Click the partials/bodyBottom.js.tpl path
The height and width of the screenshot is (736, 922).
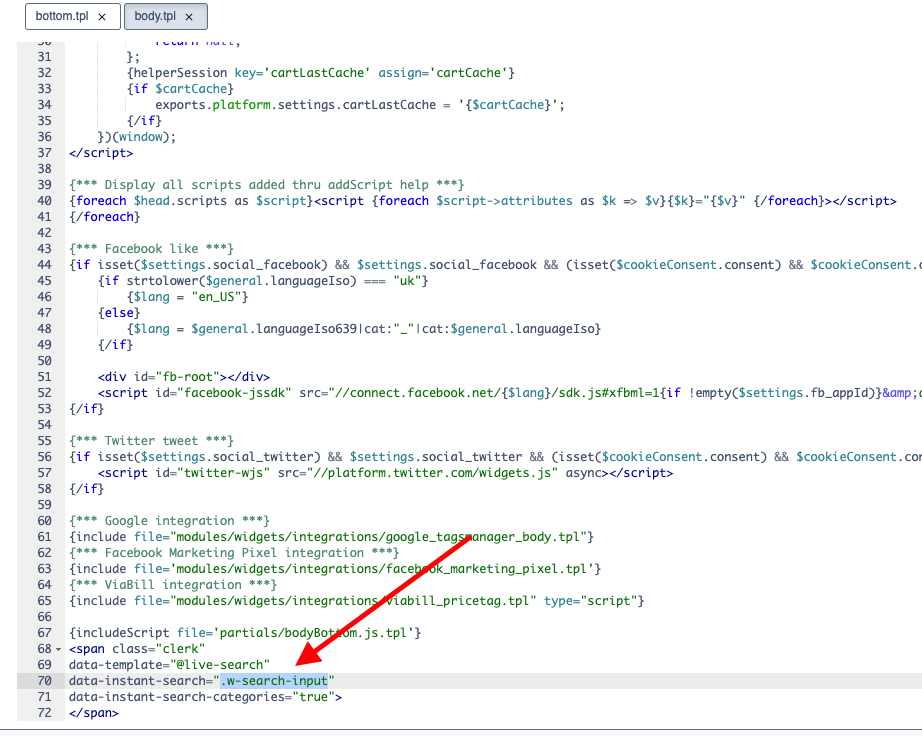[x=310, y=632]
